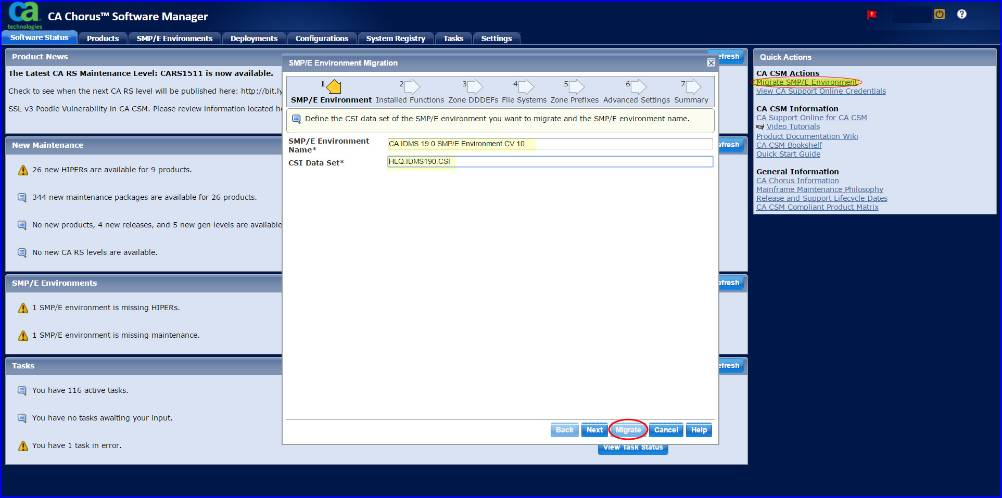Go to wizard step 4 File Systems
This screenshot has width=1002, height=498.
(x=524, y=87)
